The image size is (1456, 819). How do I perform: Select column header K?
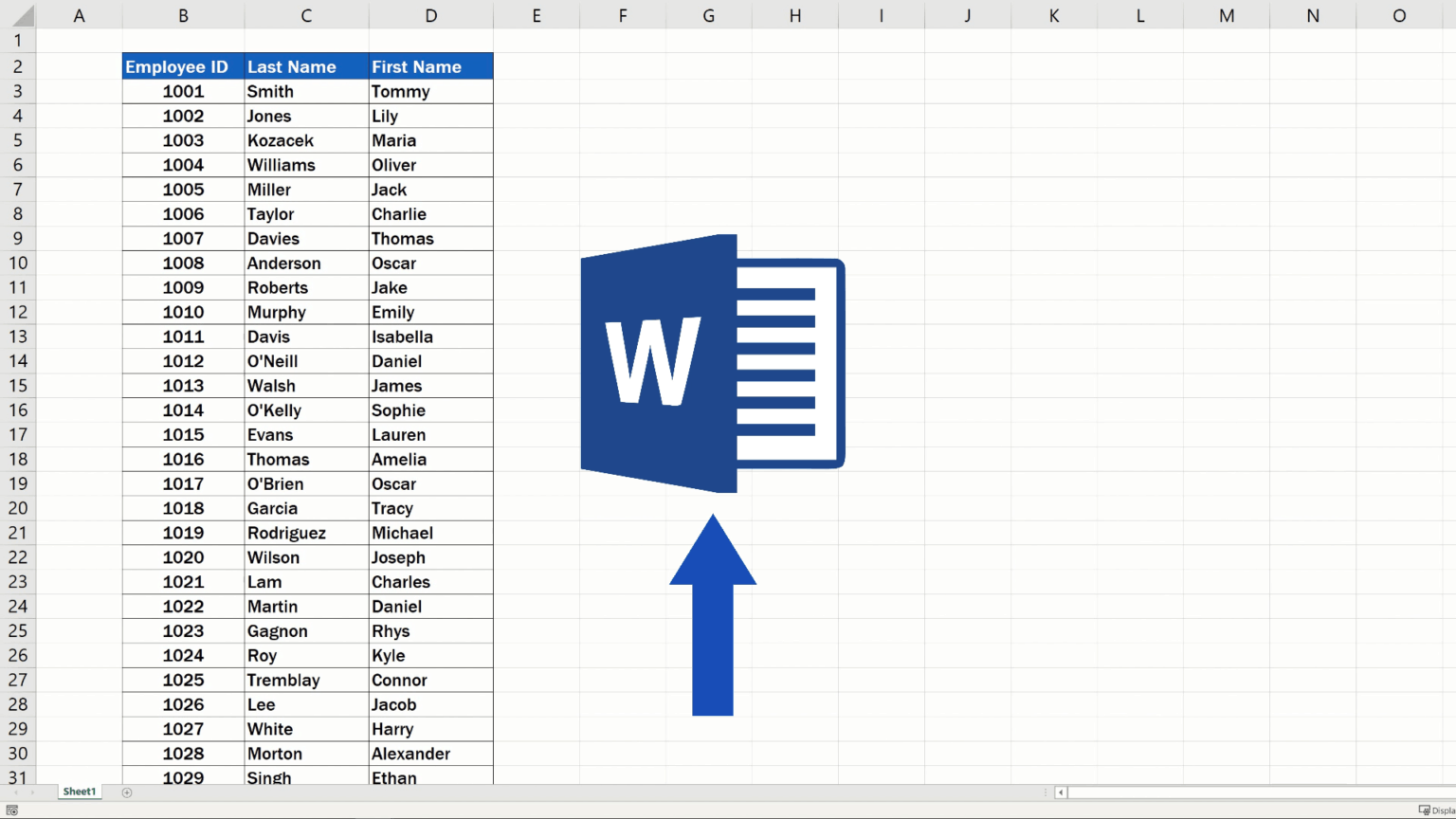tap(1053, 15)
